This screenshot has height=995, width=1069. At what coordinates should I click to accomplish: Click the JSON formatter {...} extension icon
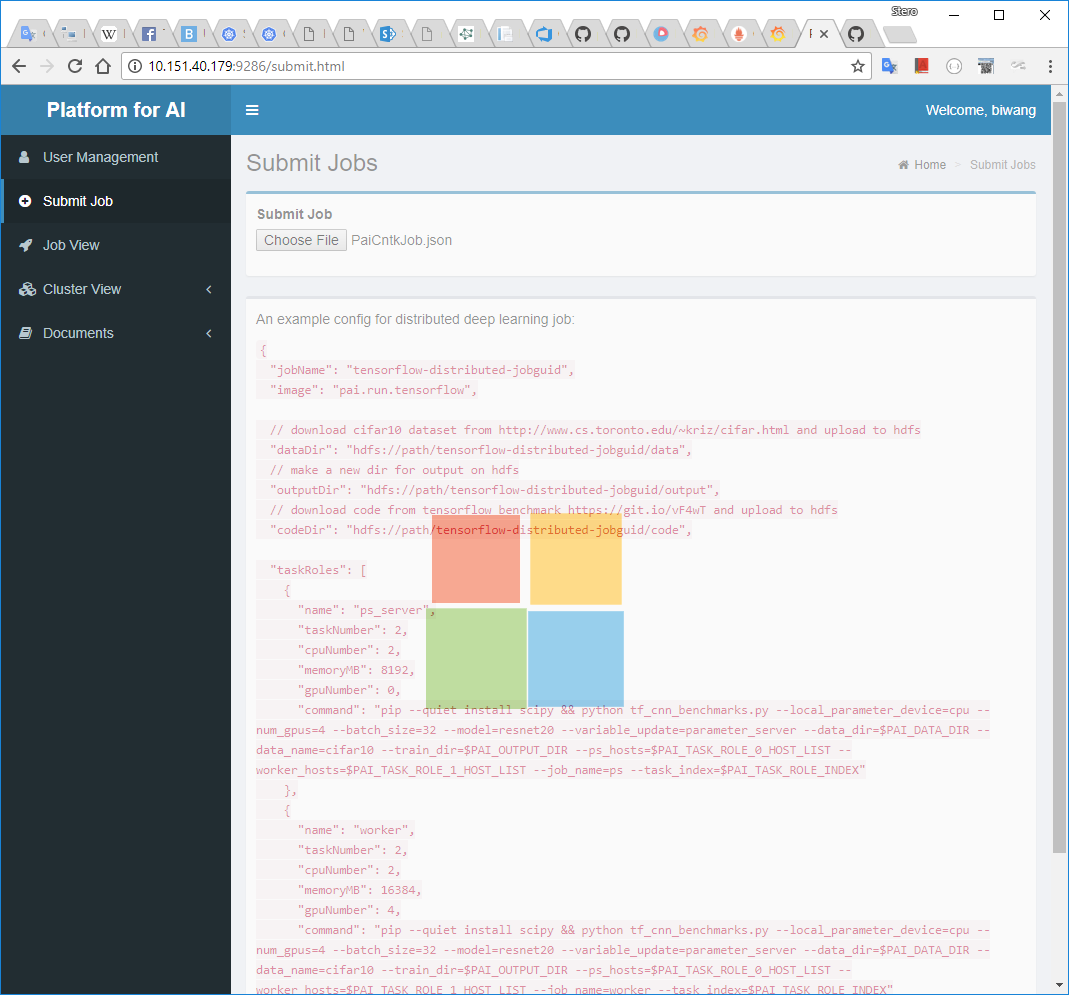[953, 66]
